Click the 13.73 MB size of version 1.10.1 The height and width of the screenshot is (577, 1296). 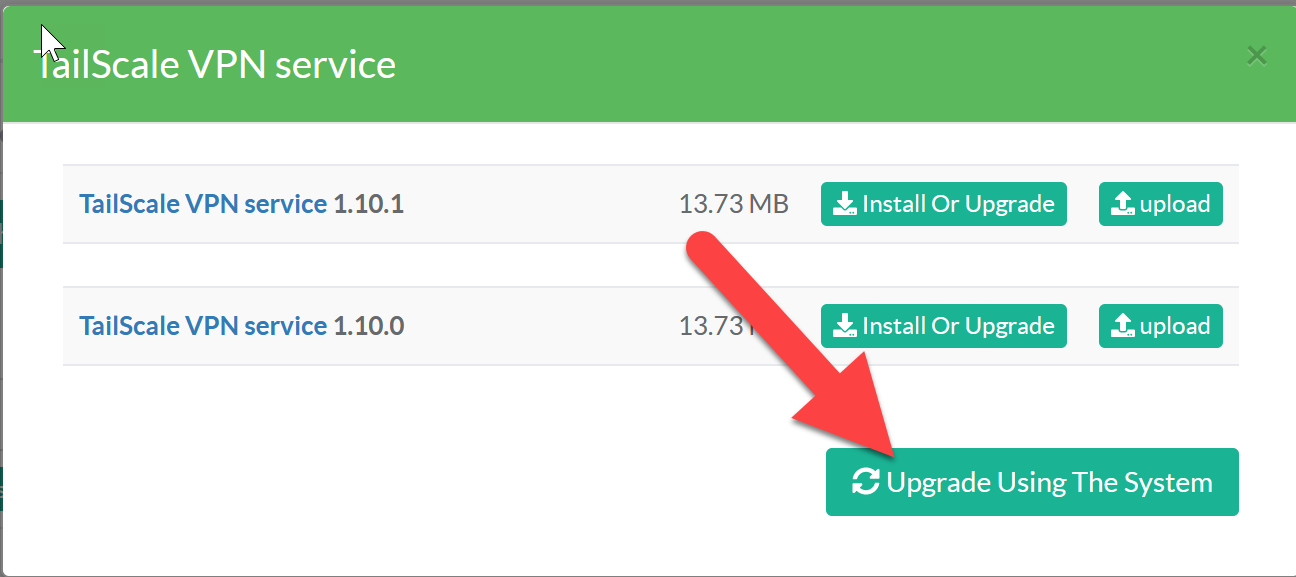(733, 204)
